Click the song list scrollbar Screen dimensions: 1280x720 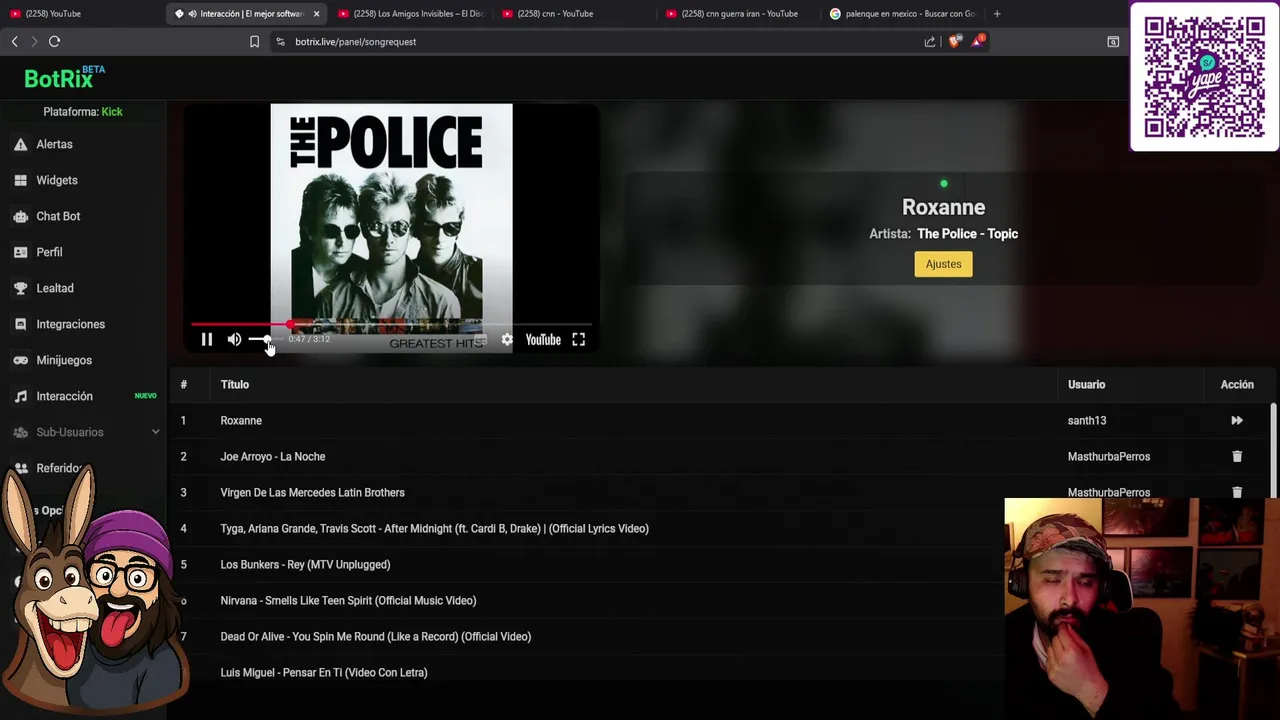click(x=1273, y=450)
